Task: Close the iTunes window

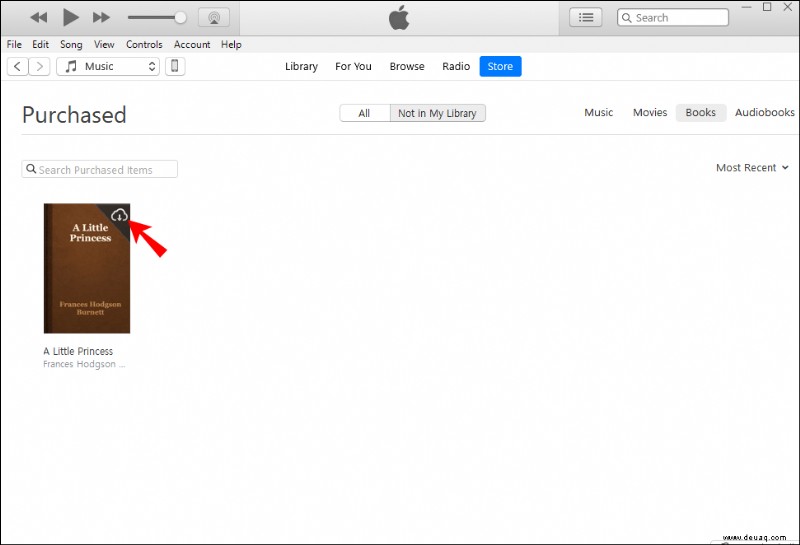Action: pos(788,7)
